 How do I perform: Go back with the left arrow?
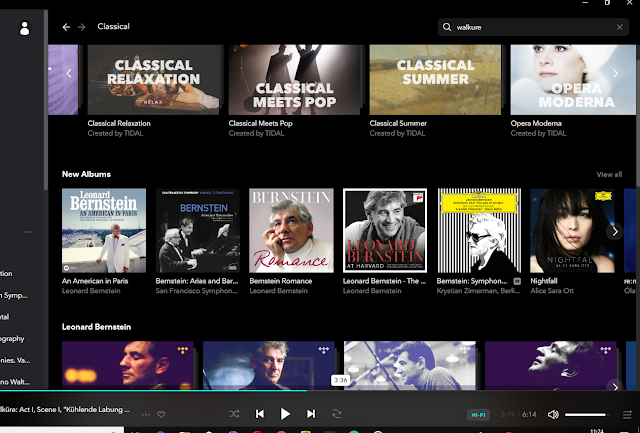click(66, 27)
